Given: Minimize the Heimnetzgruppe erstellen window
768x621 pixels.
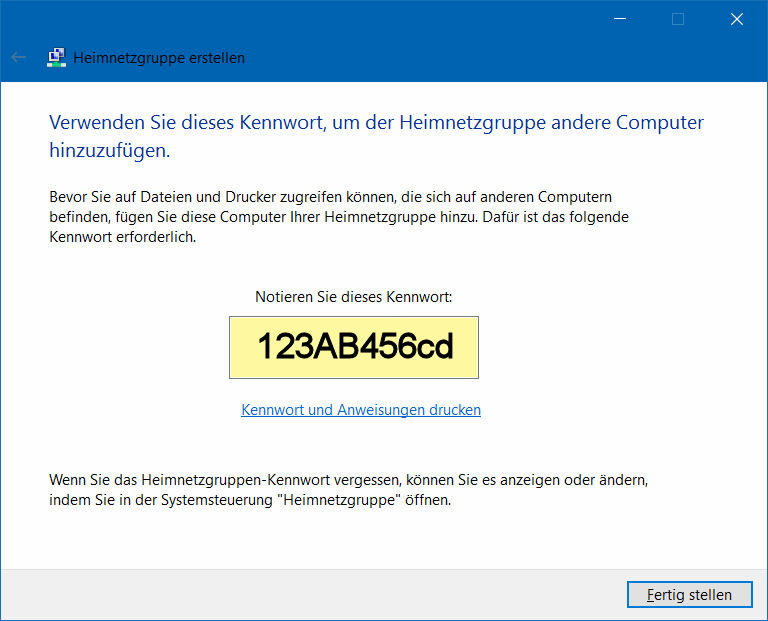Looking at the screenshot, I should (x=620, y=18).
